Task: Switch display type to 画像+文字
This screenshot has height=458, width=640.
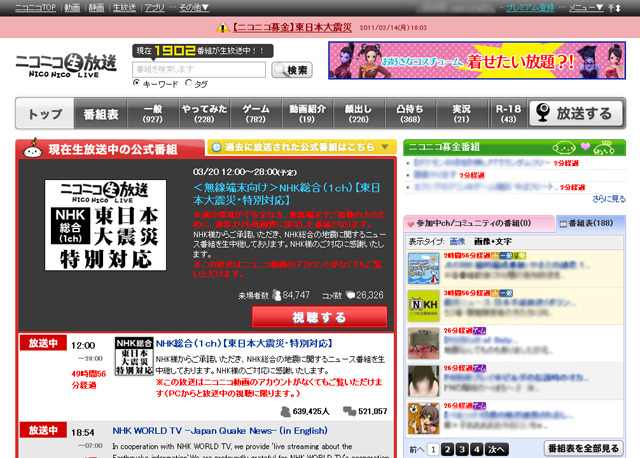Action: pyautogui.click(x=493, y=241)
